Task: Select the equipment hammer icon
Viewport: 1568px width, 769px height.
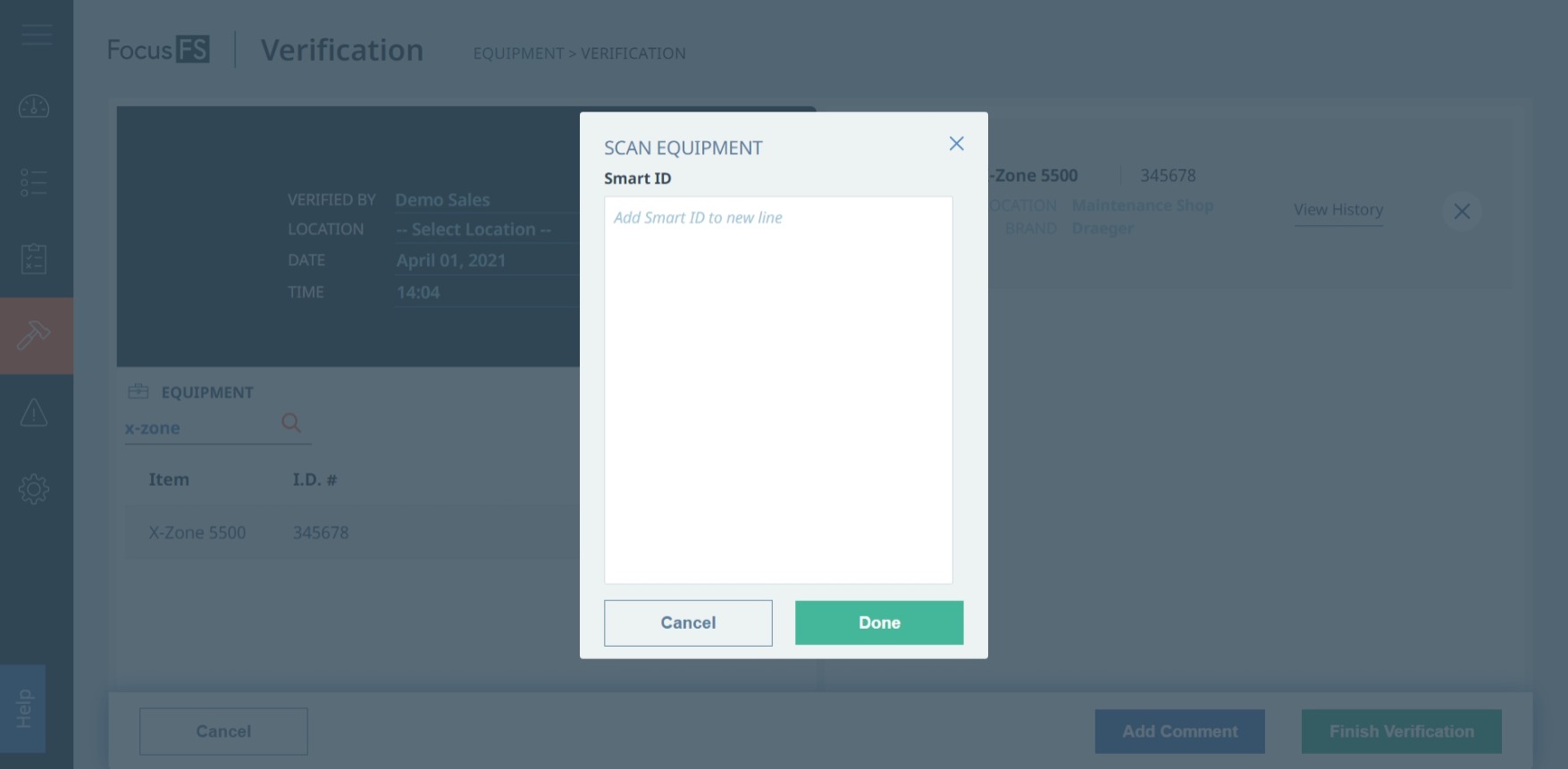Action: (34, 336)
